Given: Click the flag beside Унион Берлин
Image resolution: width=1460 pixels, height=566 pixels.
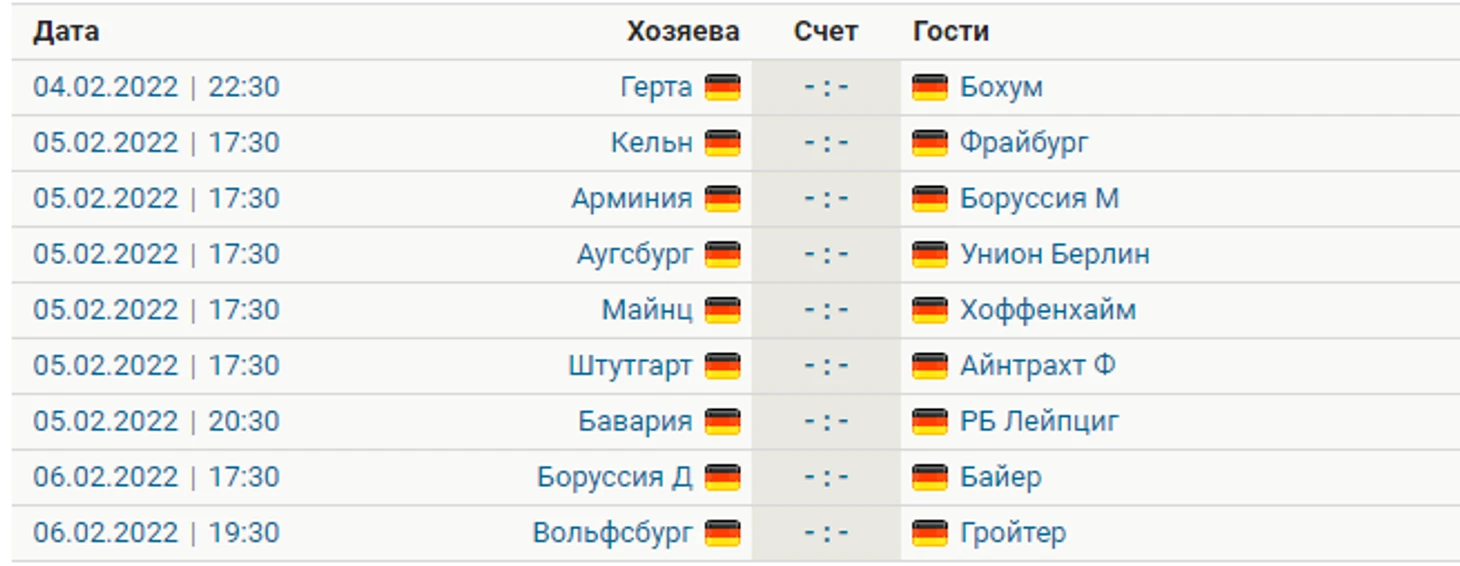Looking at the screenshot, I should (x=930, y=255).
